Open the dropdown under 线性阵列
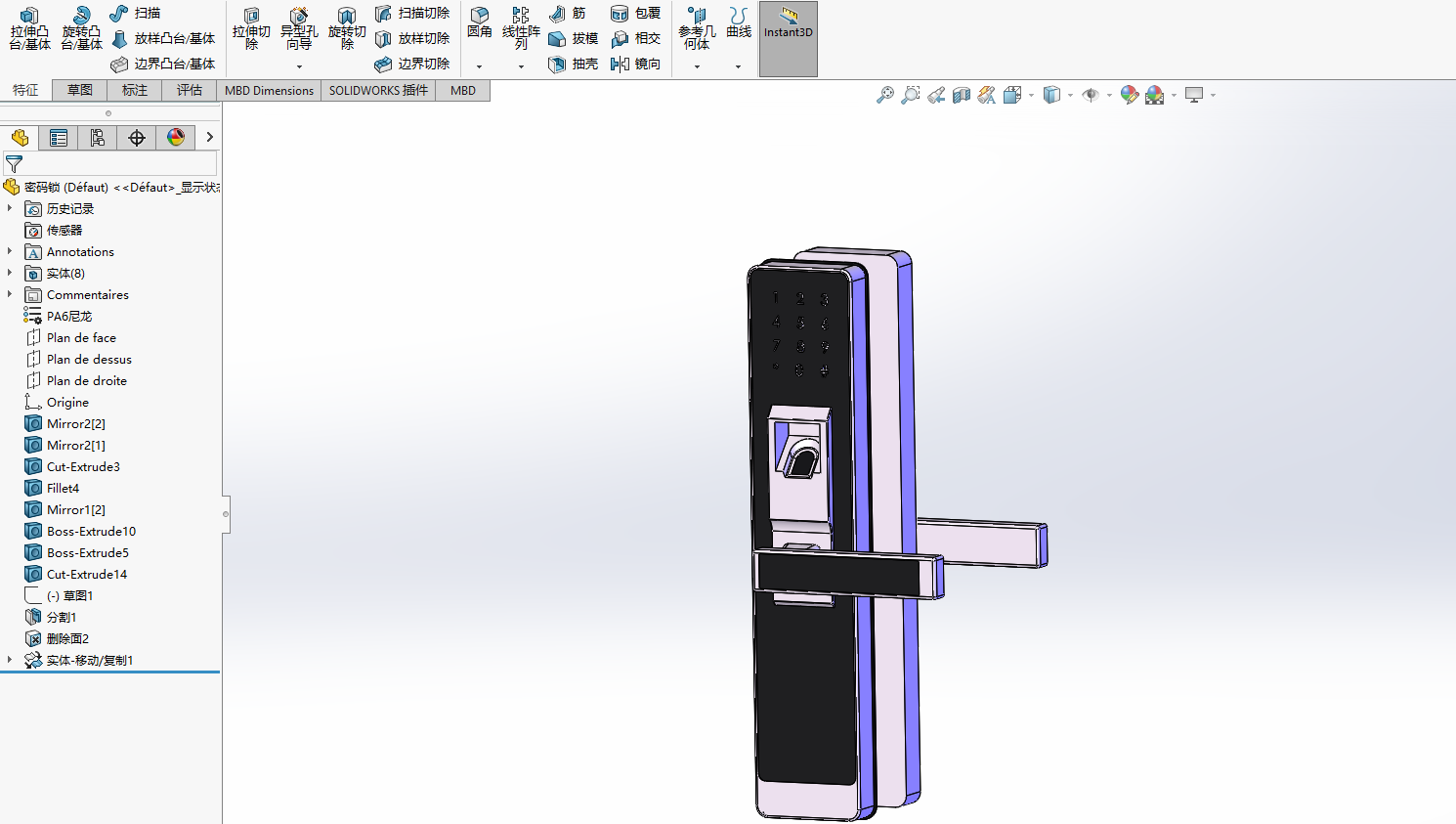Viewport: 1456px width, 824px height. click(x=521, y=66)
